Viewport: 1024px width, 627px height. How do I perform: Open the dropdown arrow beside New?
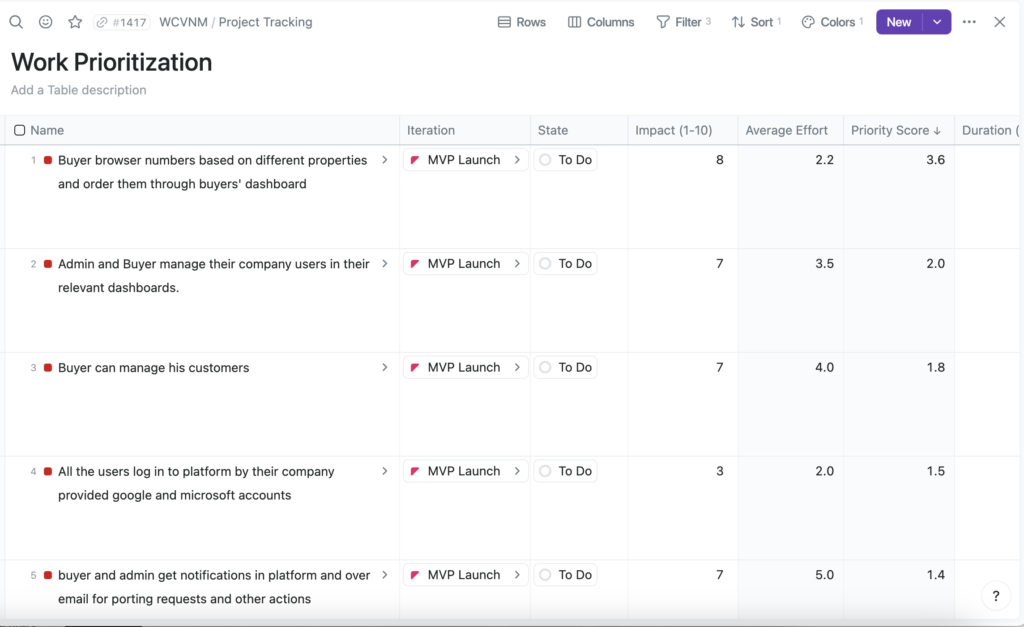click(937, 22)
